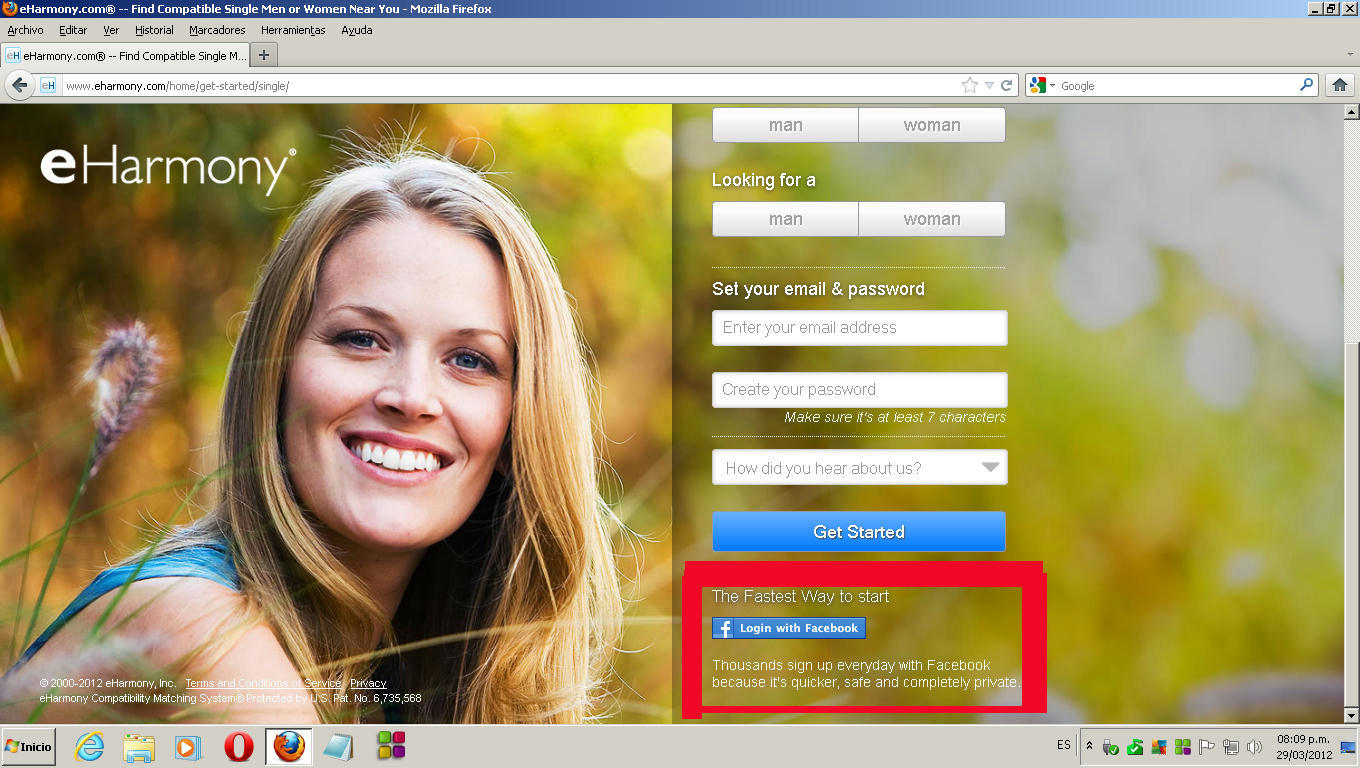The width and height of the screenshot is (1360, 768).
Task: Click the 'Create your password' field
Action: pos(859,390)
